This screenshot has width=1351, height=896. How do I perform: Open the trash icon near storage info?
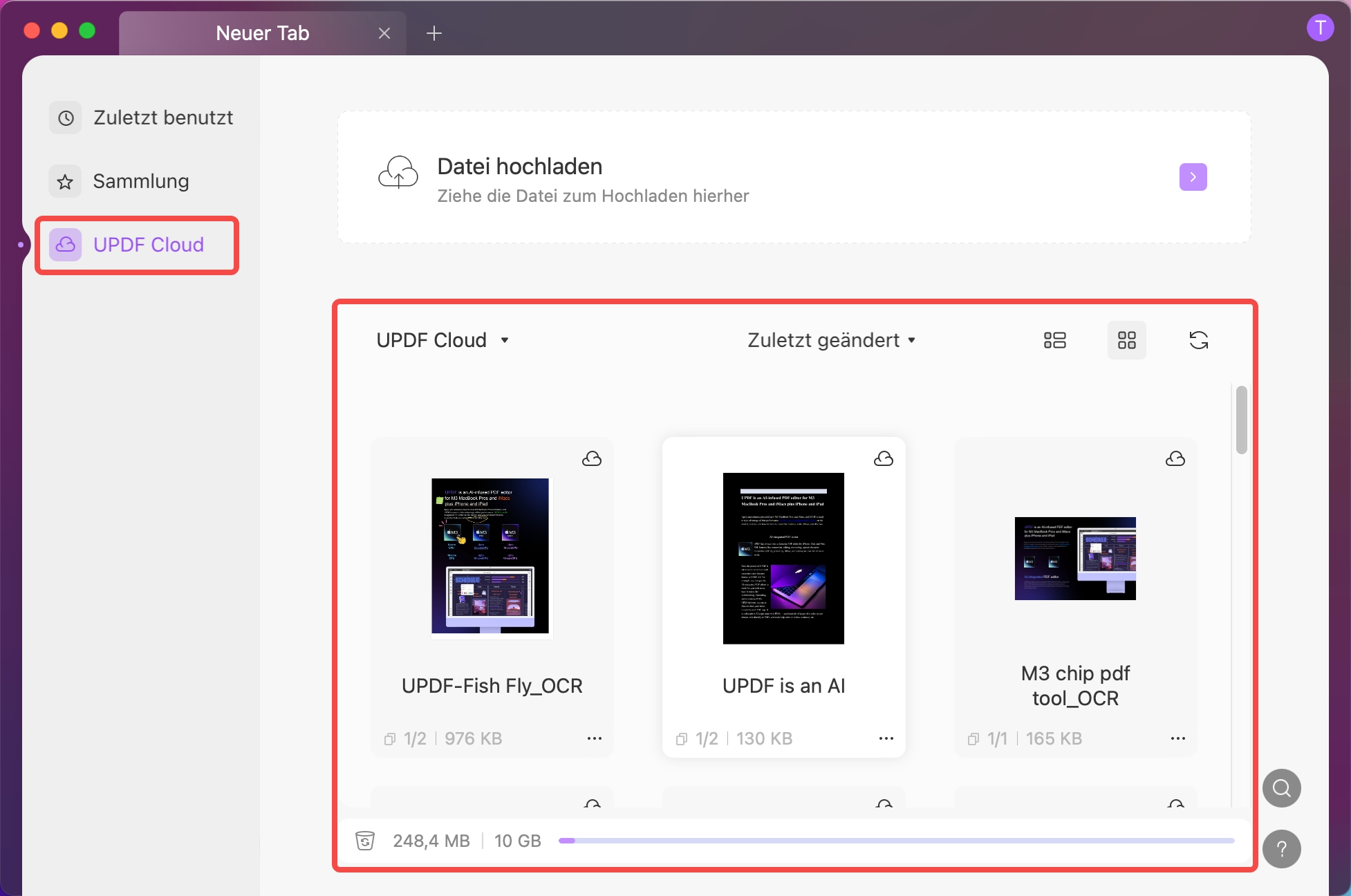click(364, 840)
